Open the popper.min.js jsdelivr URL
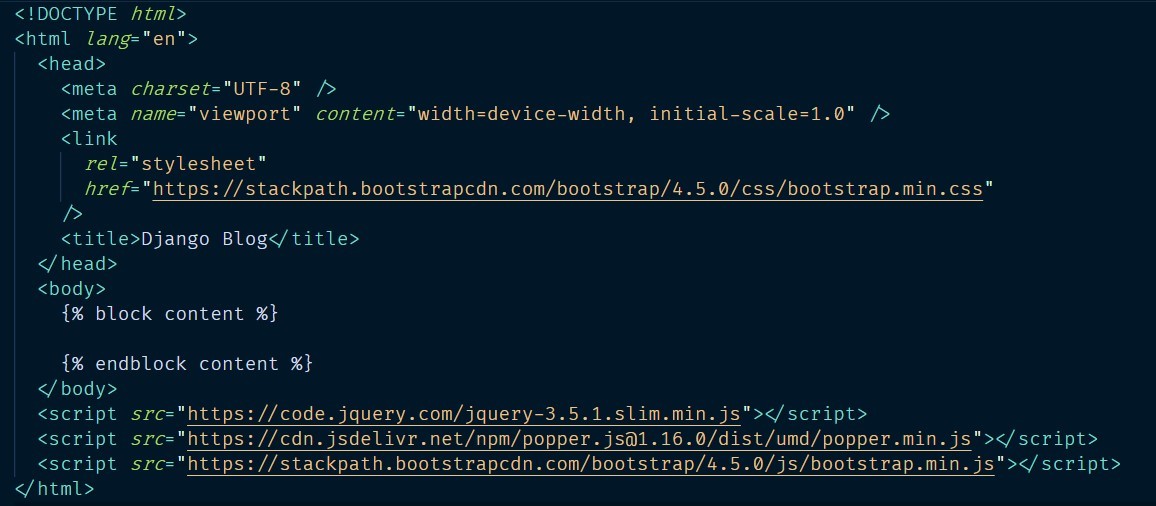Viewport: 1156px width, 506px height. click(579, 439)
